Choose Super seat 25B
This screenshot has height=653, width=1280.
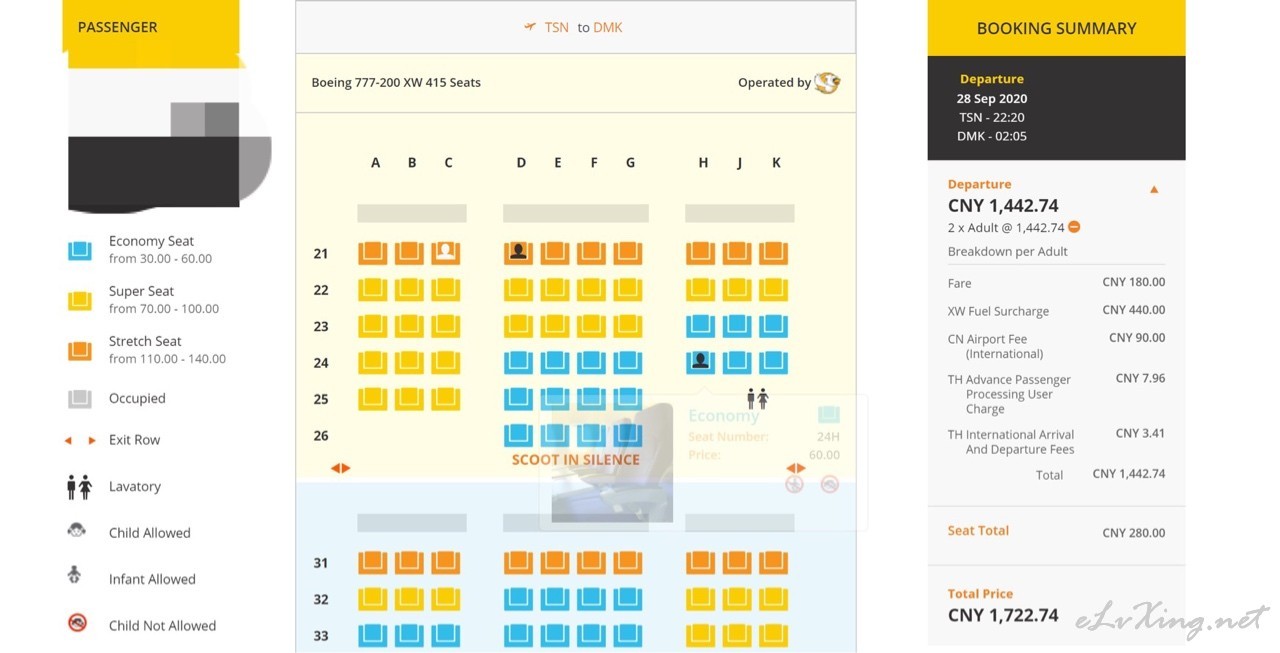(409, 399)
